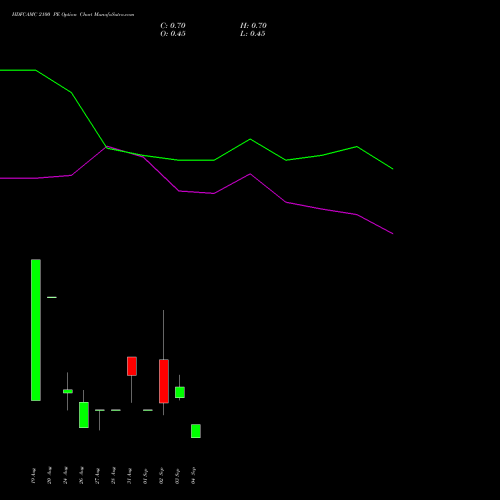Viewport: 500px width, 500px height.
Task: Click the tall green 19 Aug candlestick
Action: point(36,330)
